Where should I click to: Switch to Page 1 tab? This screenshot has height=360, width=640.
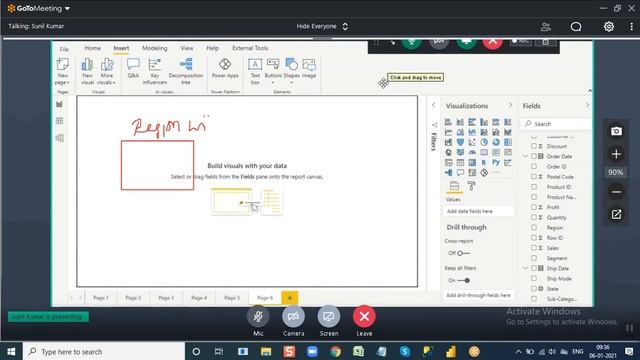click(101, 298)
